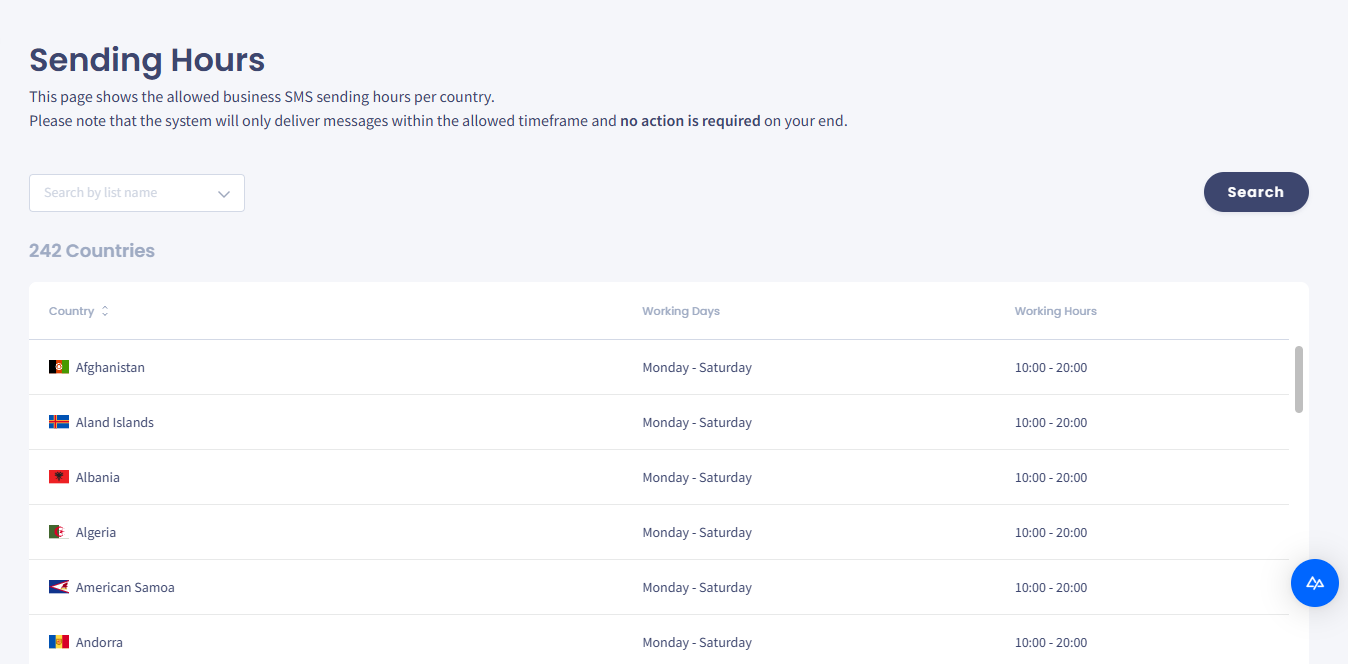Click the table's vertical scrollbar thumb
The height and width of the screenshot is (664, 1348).
[1299, 379]
